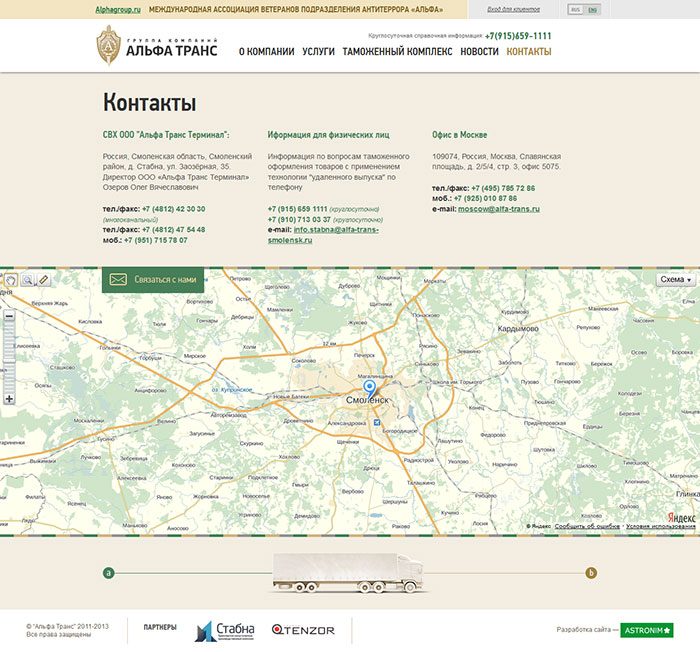Click the map zoom in plus button
Screen dimensions: 700x652
(9, 399)
